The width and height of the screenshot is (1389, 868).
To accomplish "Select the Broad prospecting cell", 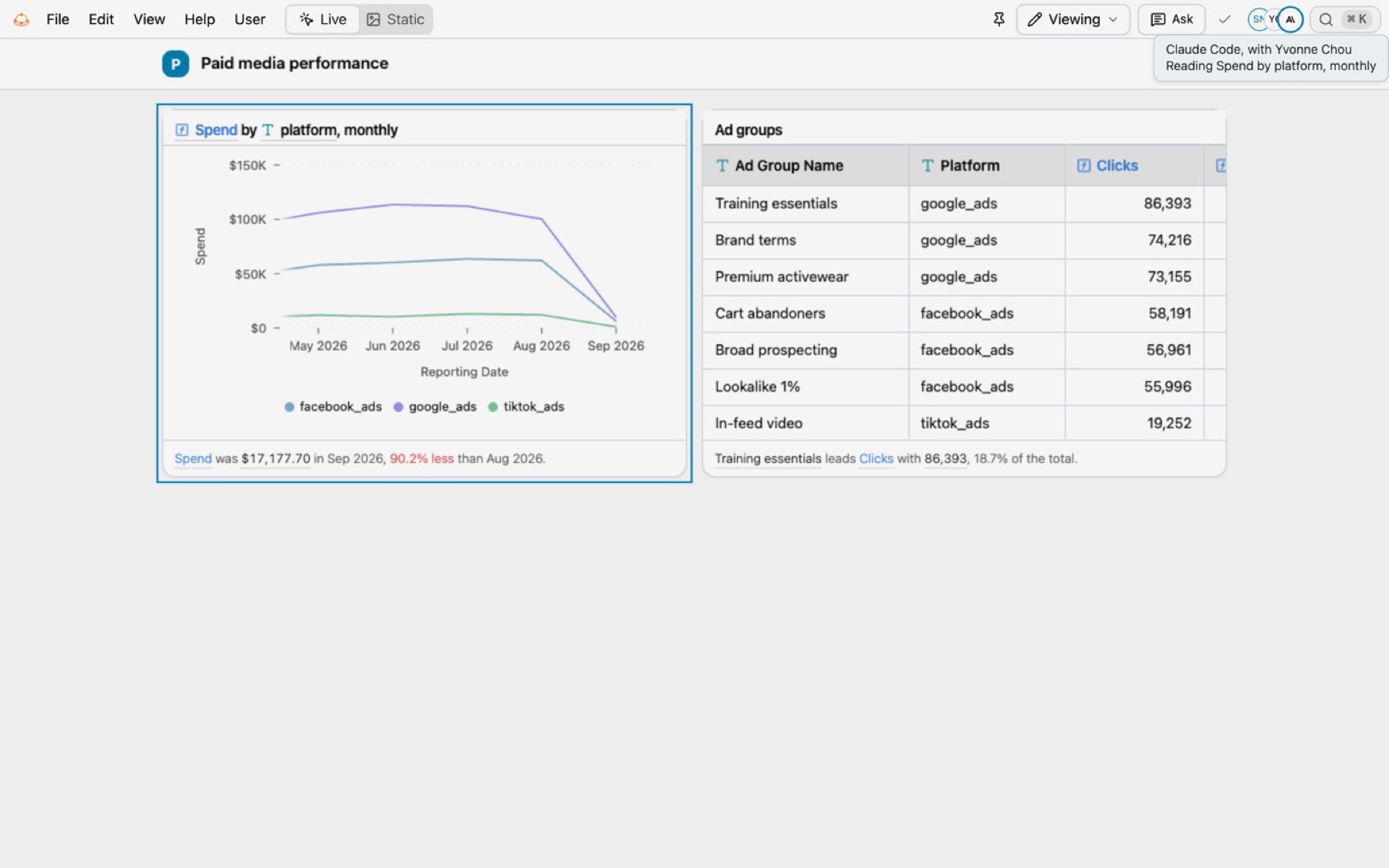I will pyautogui.click(x=806, y=350).
